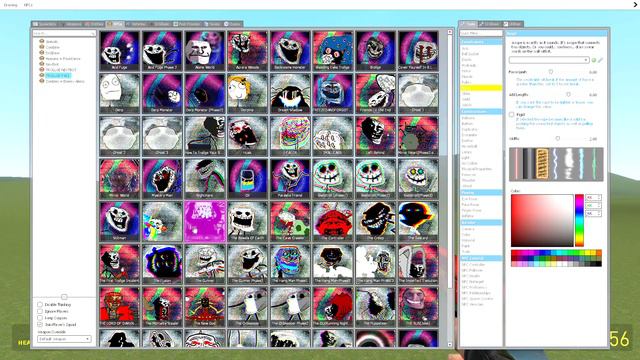Viewport: 640px width, 360px height.
Task: Open the NPCs menu in top bar
Action: (x=28, y=5)
